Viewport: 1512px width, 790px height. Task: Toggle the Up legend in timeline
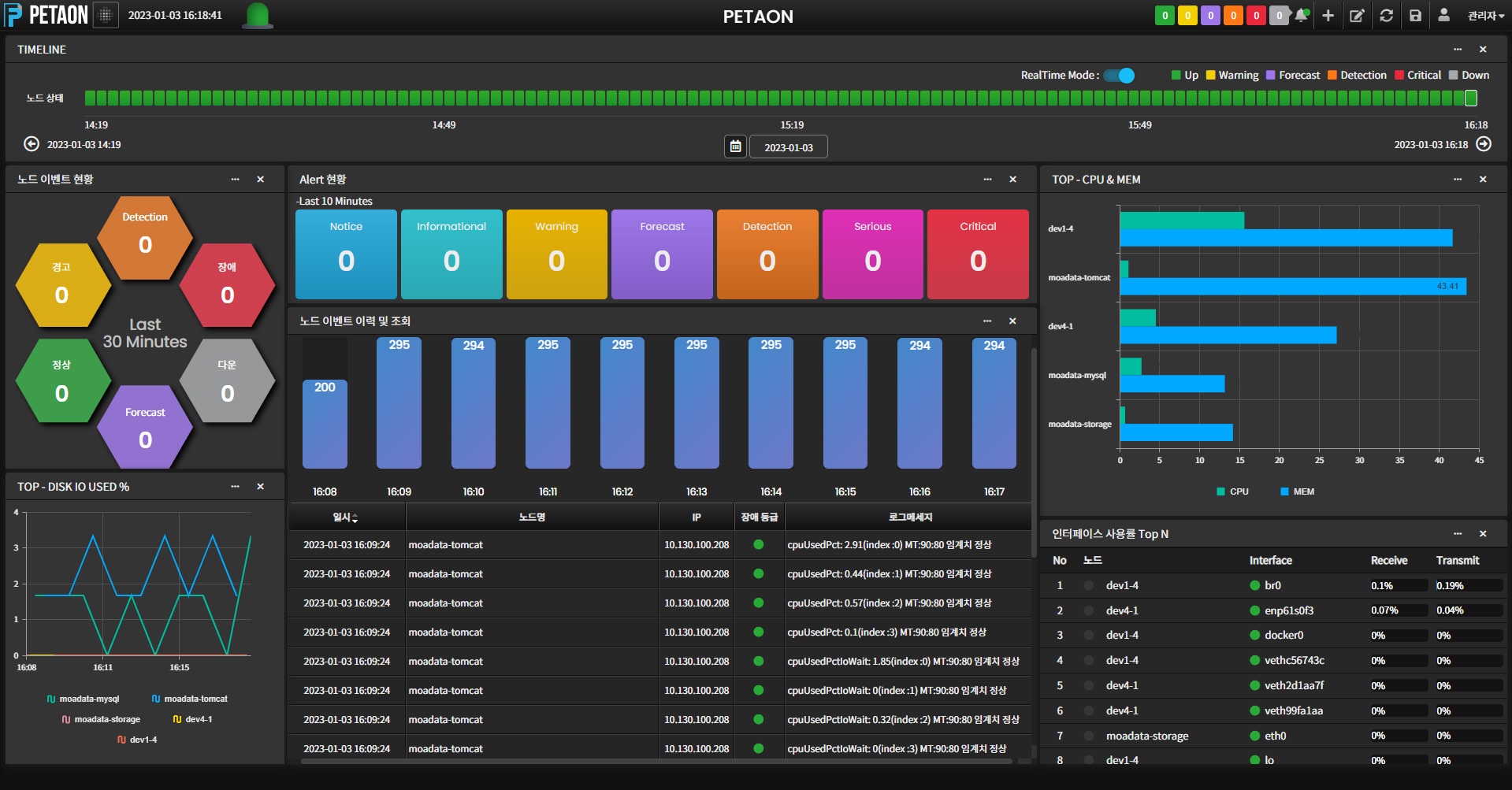[x=1184, y=75]
